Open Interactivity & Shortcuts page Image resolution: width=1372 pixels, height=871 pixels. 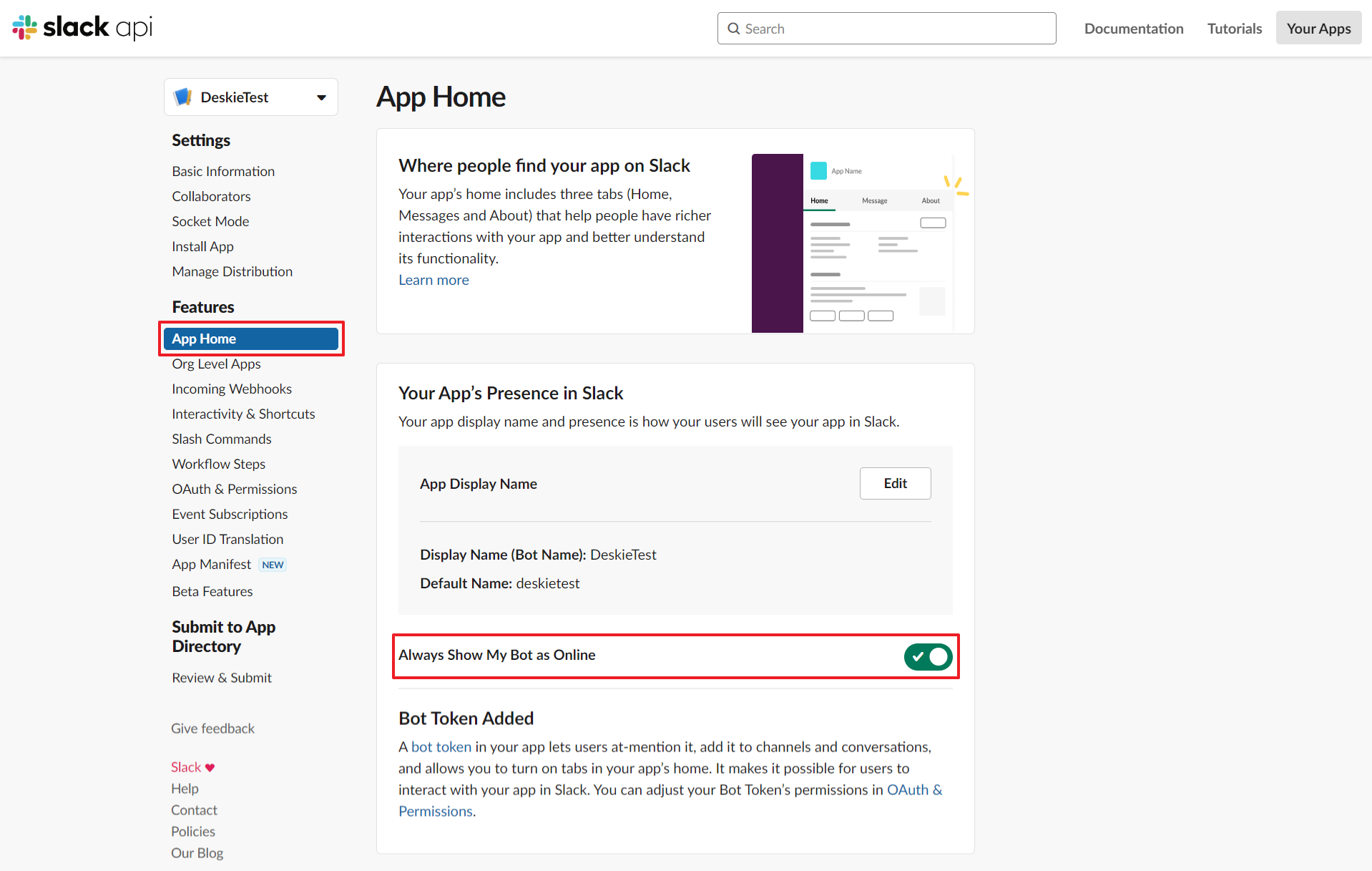pyautogui.click(x=243, y=414)
